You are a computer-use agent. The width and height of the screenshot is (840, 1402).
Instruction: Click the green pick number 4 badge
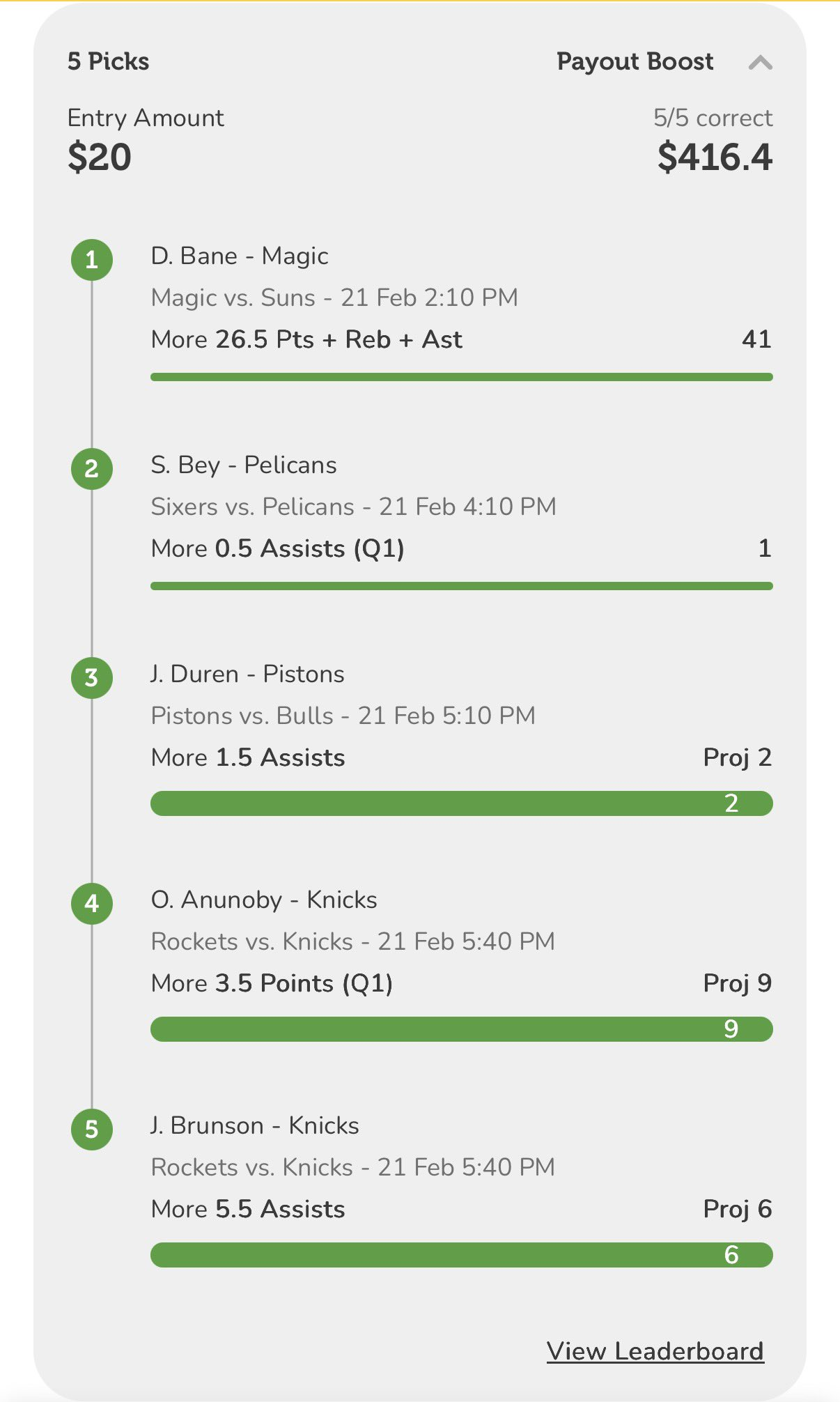pyautogui.click(x=92, y=904)
